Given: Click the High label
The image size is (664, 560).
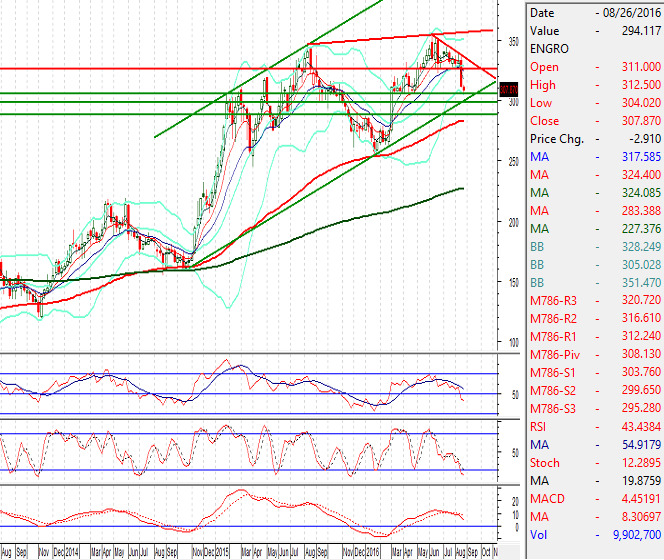Looking at the screenshot, I should (x=542, y=85).
